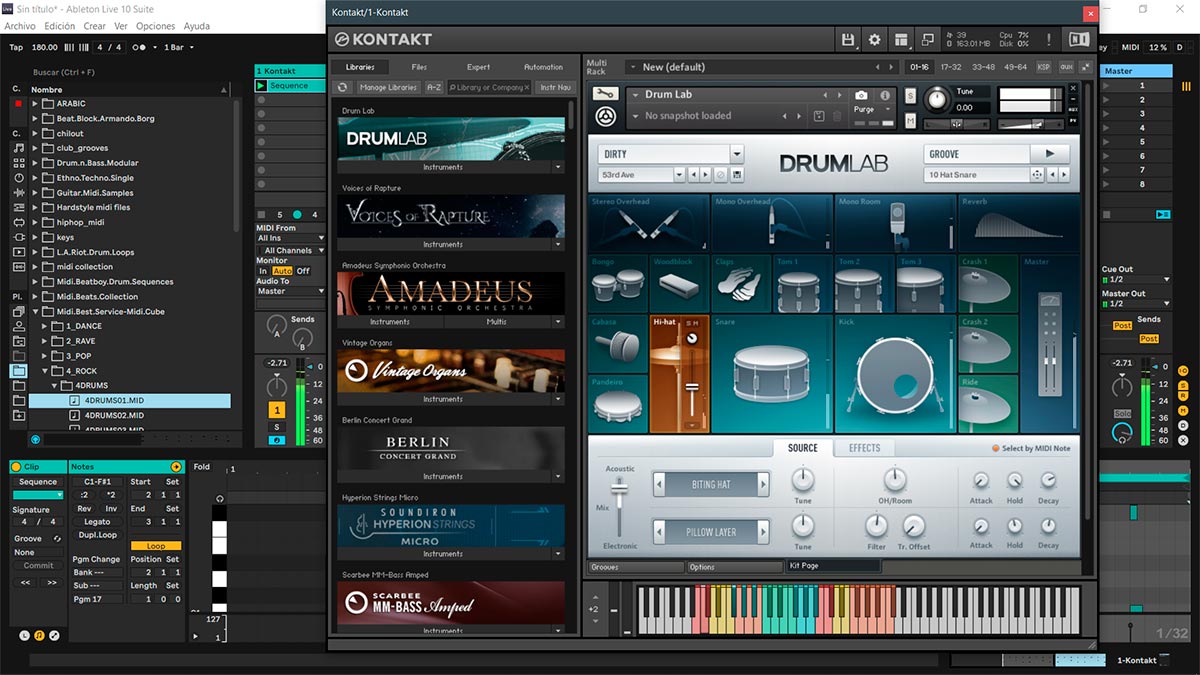The width and height of the screenshot is (1200, 675).
Task: Set track Monitor to Off
Action: [303, 271]
